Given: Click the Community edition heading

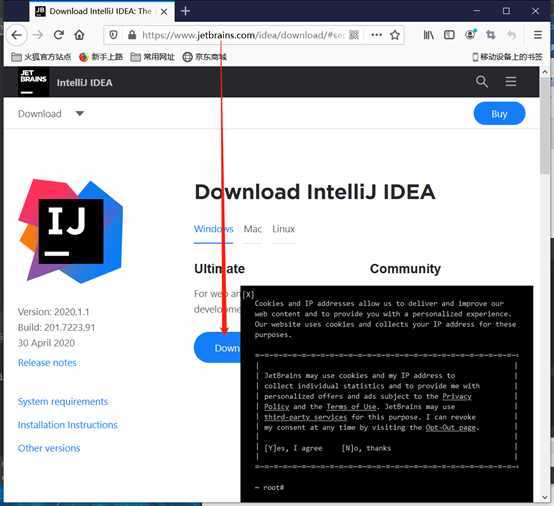Looking at the screenshot, I should (405, 269).
